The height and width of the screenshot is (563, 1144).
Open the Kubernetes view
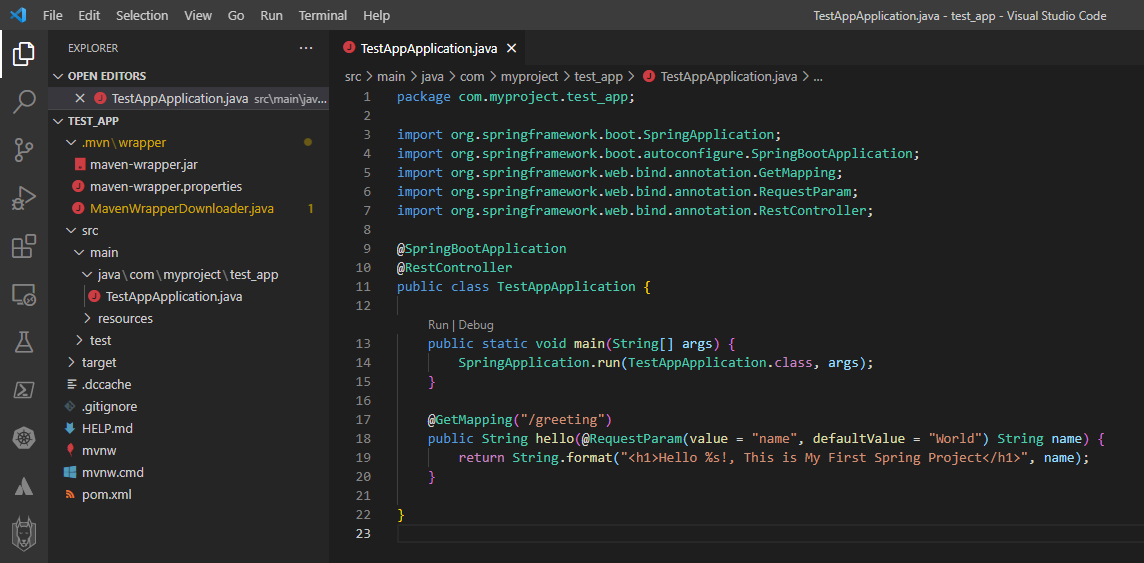tap(23, 438)
